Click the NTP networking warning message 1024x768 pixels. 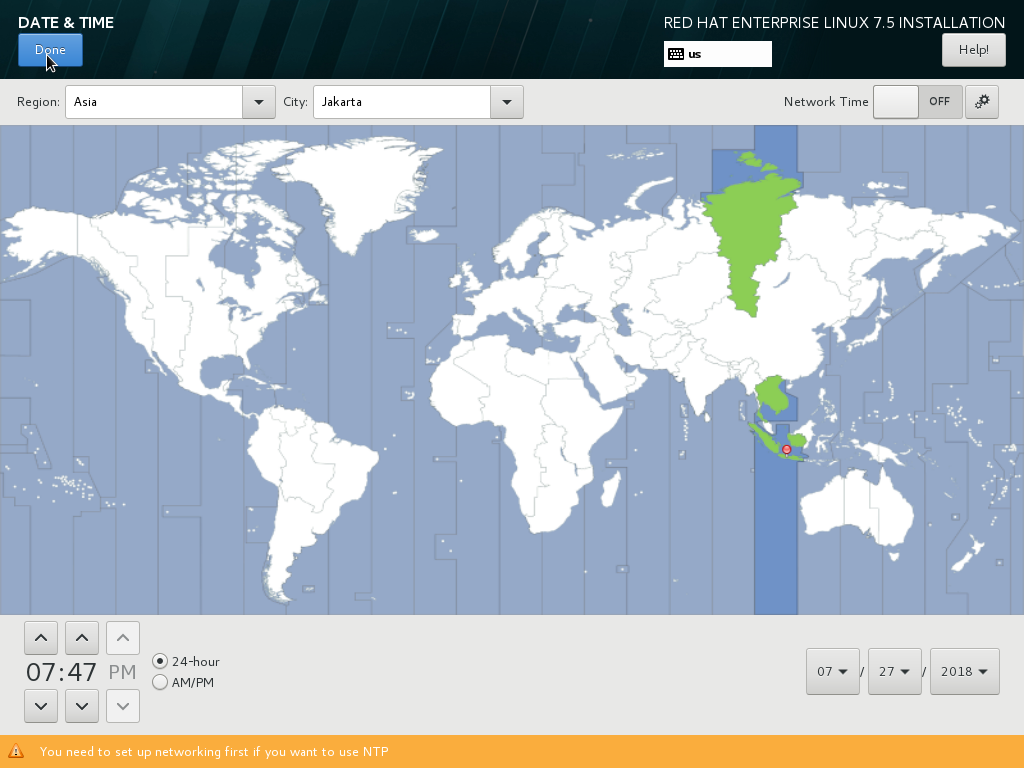tap(214, 752)
